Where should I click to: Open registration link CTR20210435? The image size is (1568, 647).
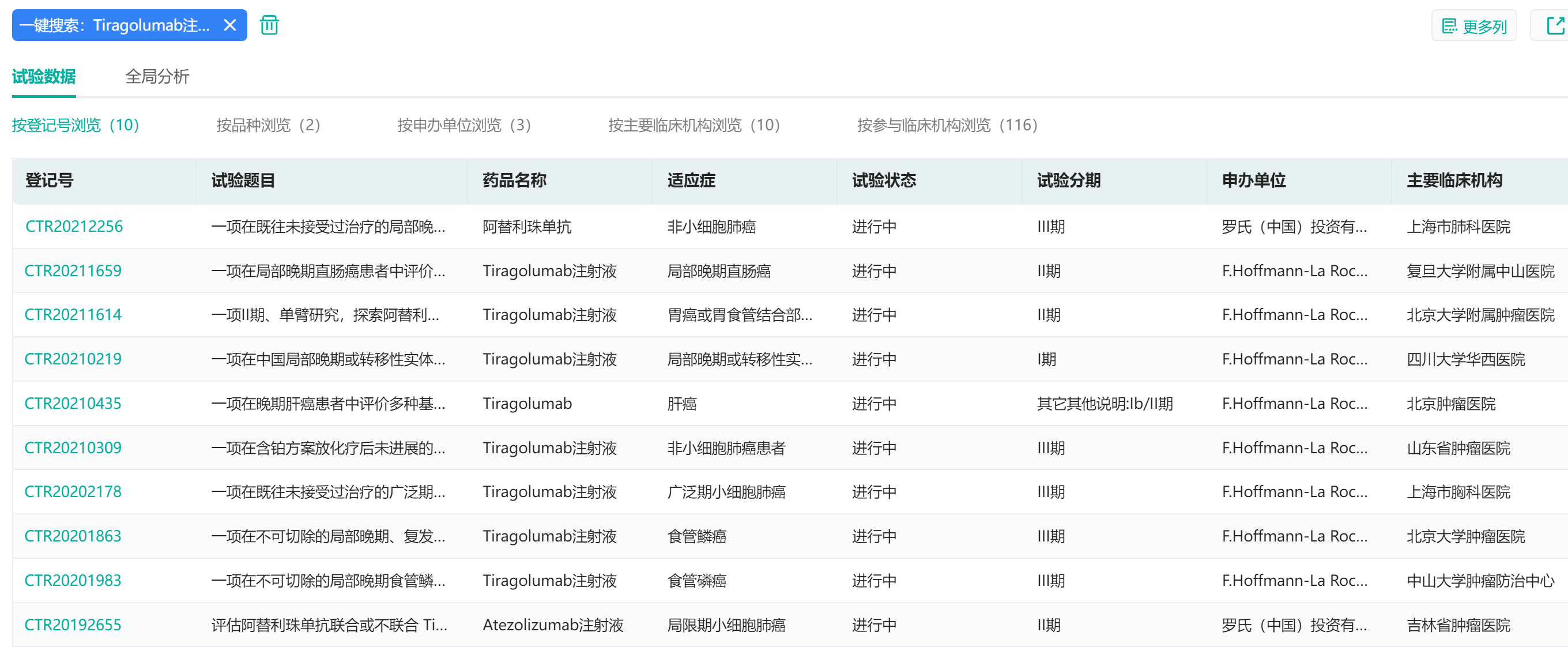point(73,404)
